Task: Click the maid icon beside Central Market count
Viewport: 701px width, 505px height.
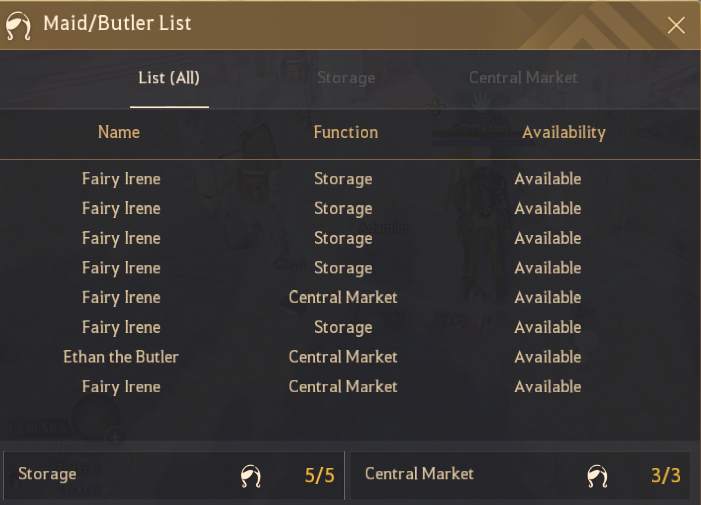Action: click(x=597, y=476)
